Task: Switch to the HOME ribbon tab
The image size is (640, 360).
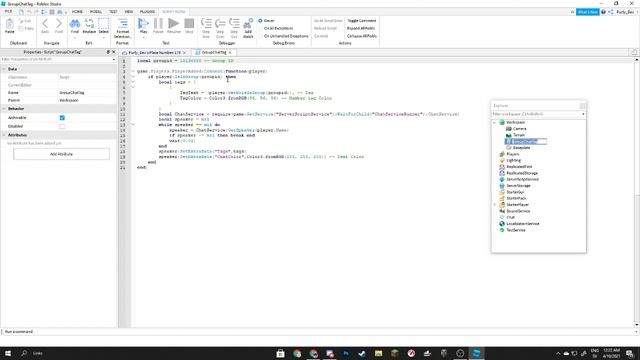Action: (x=77, y=11)
